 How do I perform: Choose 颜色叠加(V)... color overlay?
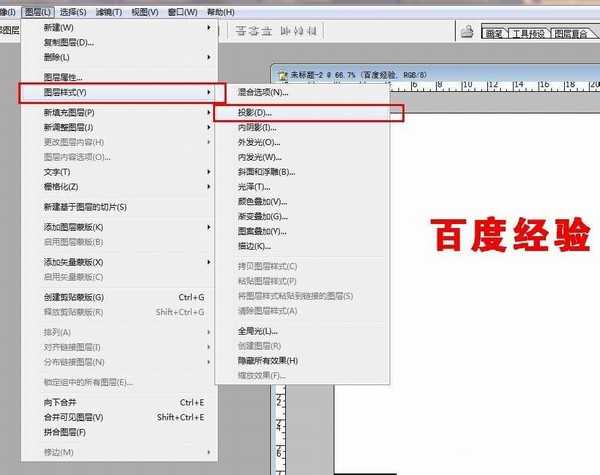pos(302,202)
